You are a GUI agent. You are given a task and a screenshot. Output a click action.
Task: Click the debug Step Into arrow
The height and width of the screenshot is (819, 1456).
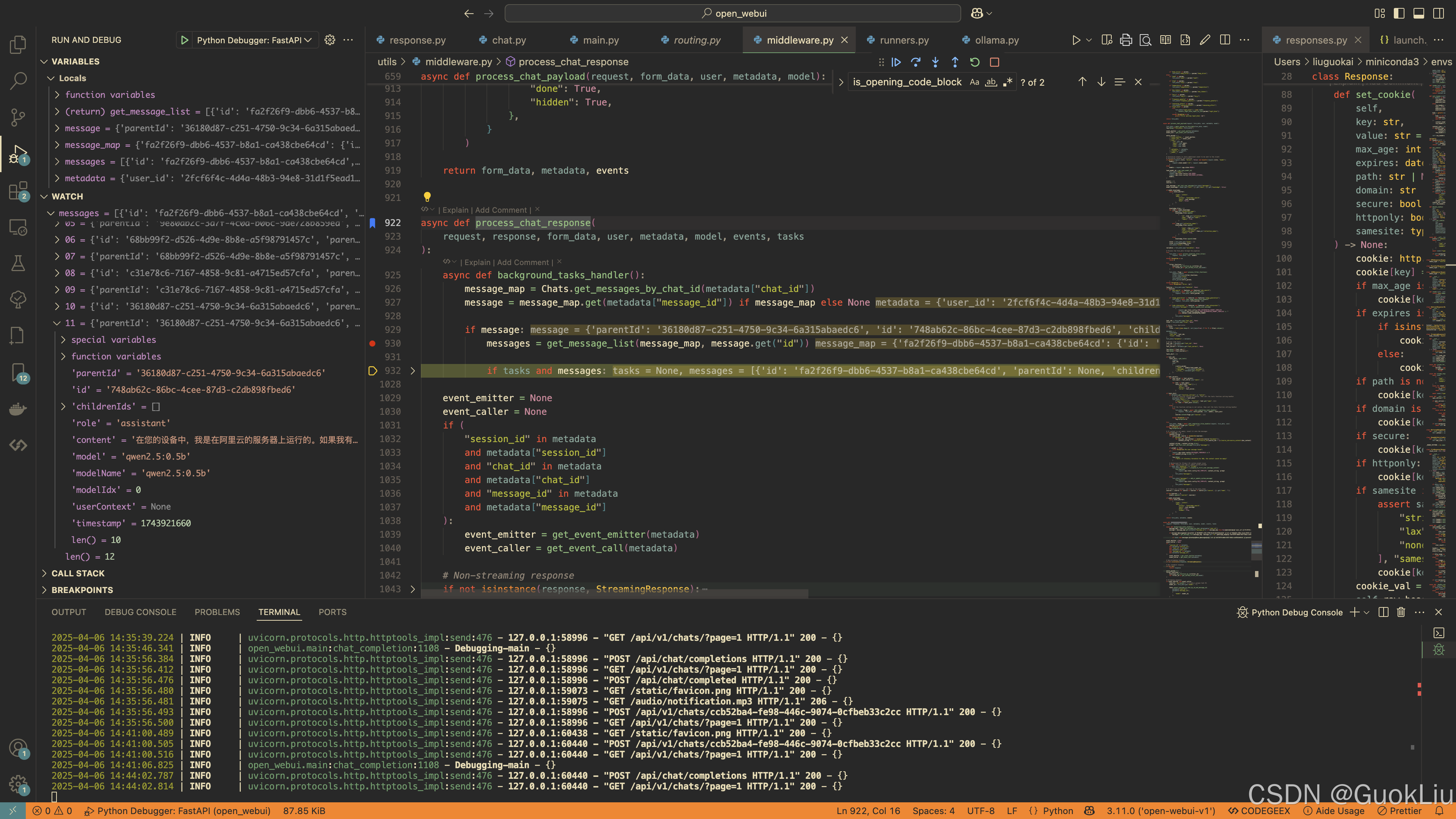click(x=935, y=62)
